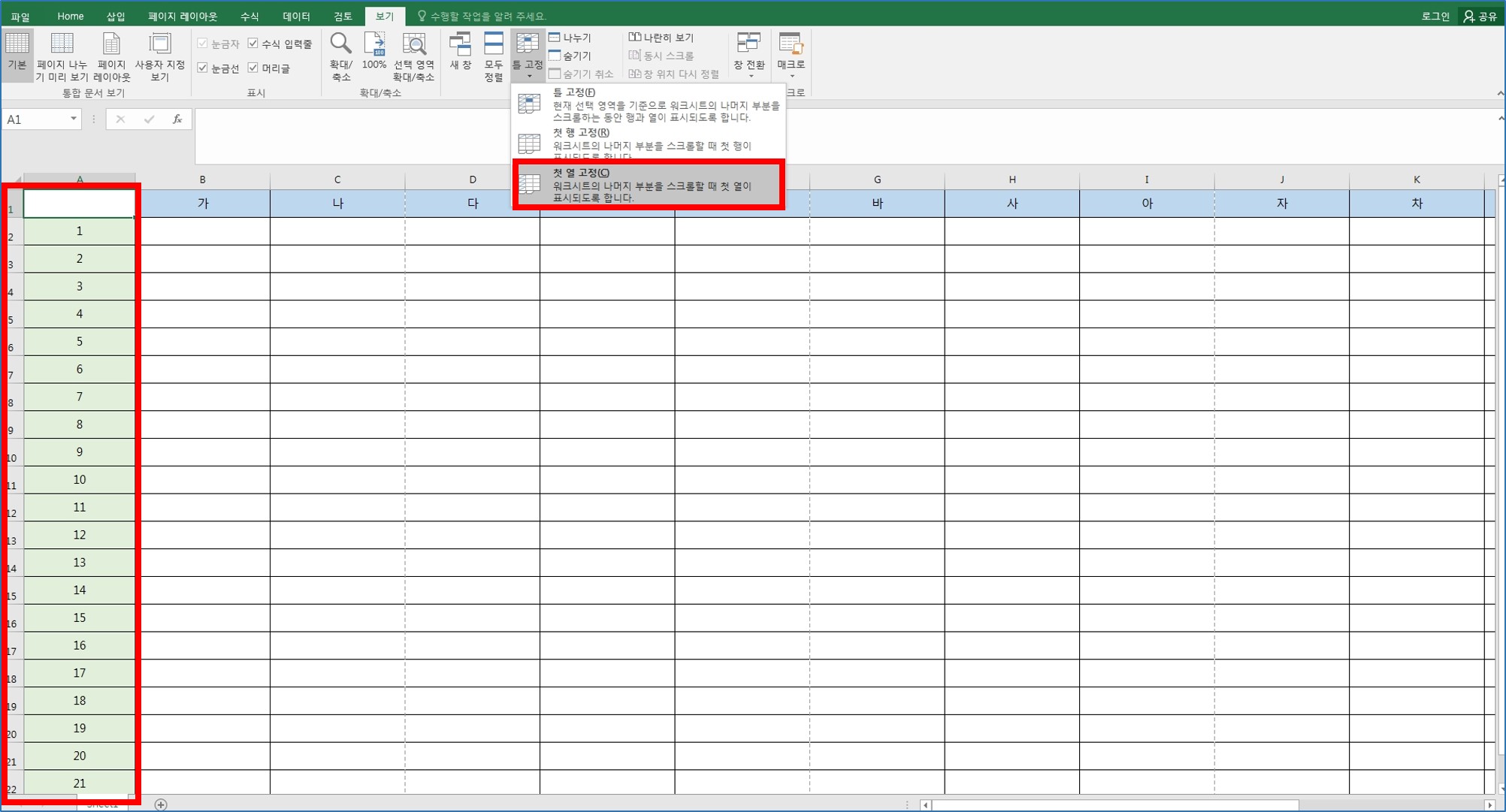Hide the window (숨기기)
This screenshot has width=1506, height=812.
570,56
